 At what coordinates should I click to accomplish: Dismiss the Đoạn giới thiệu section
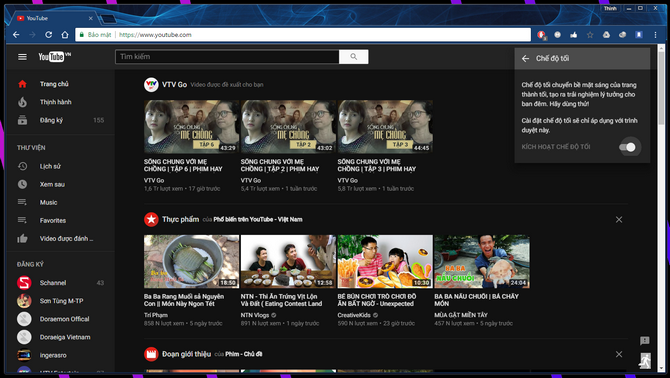click(619, 354)
